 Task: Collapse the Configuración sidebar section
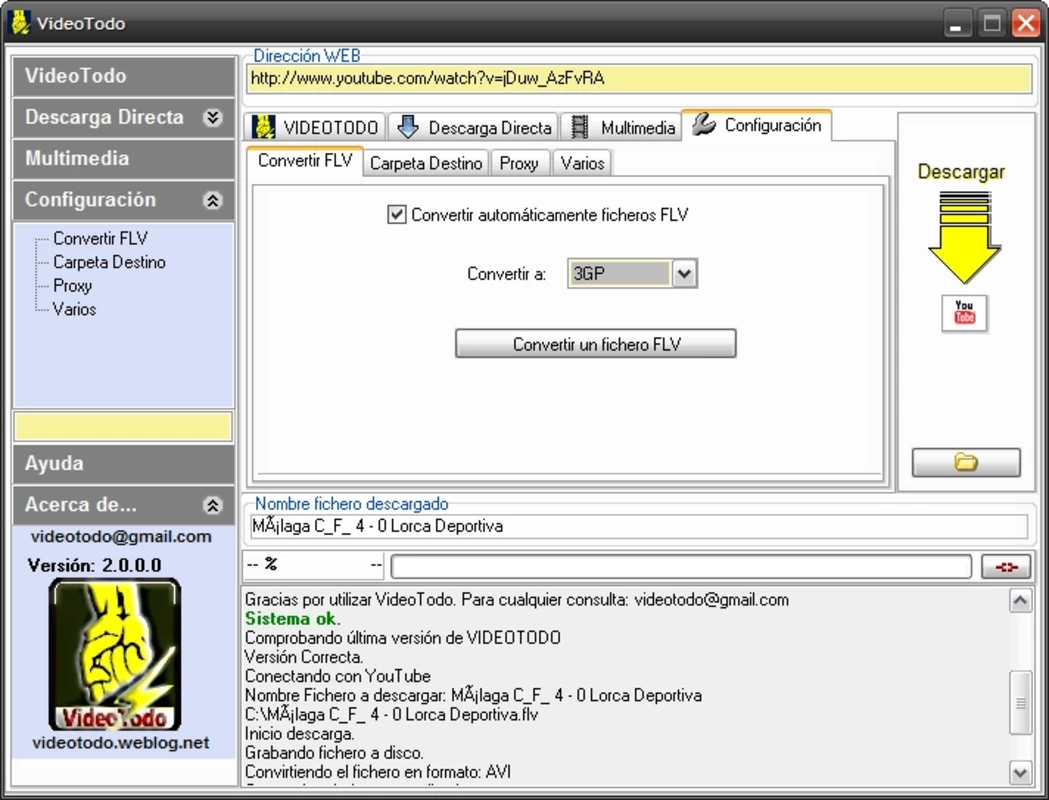212,200
